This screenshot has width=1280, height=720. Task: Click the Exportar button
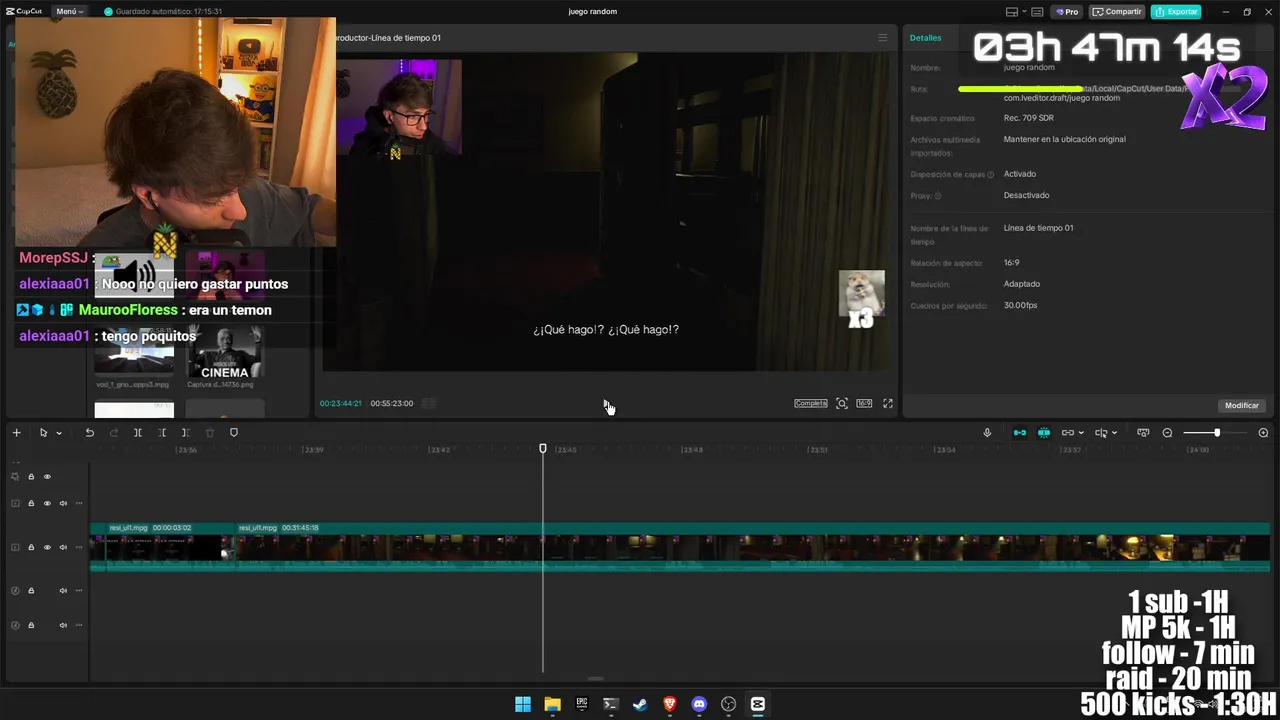pos(1176,12)
